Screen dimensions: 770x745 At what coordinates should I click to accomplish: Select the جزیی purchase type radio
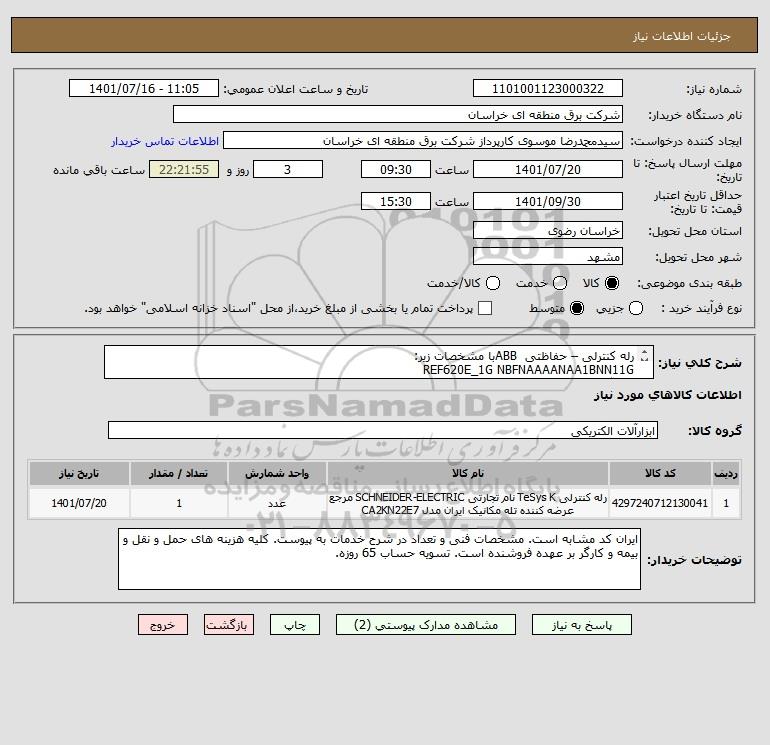(636, 308)
